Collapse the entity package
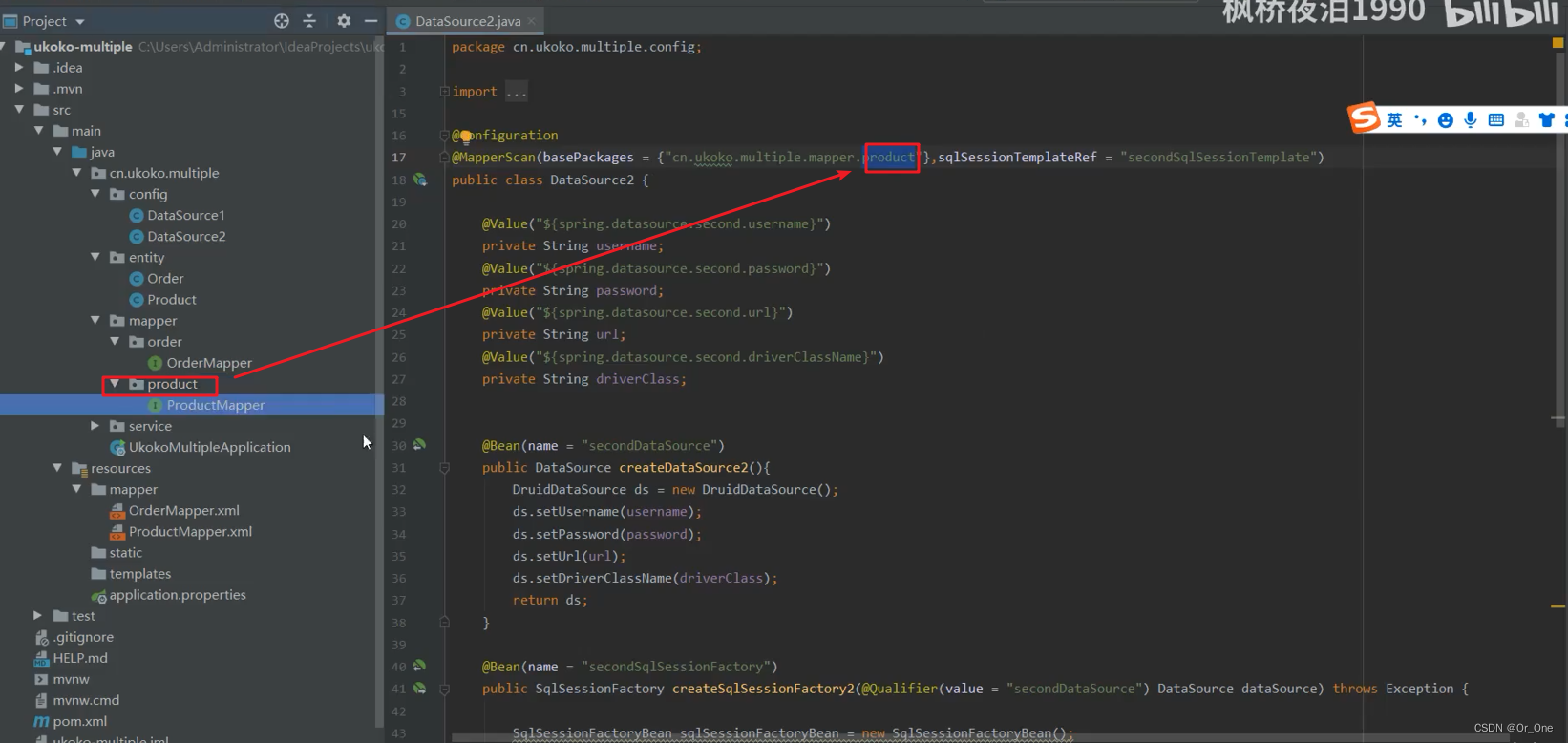This screenshot has height=743, width=1568. [x=95, y=257]
